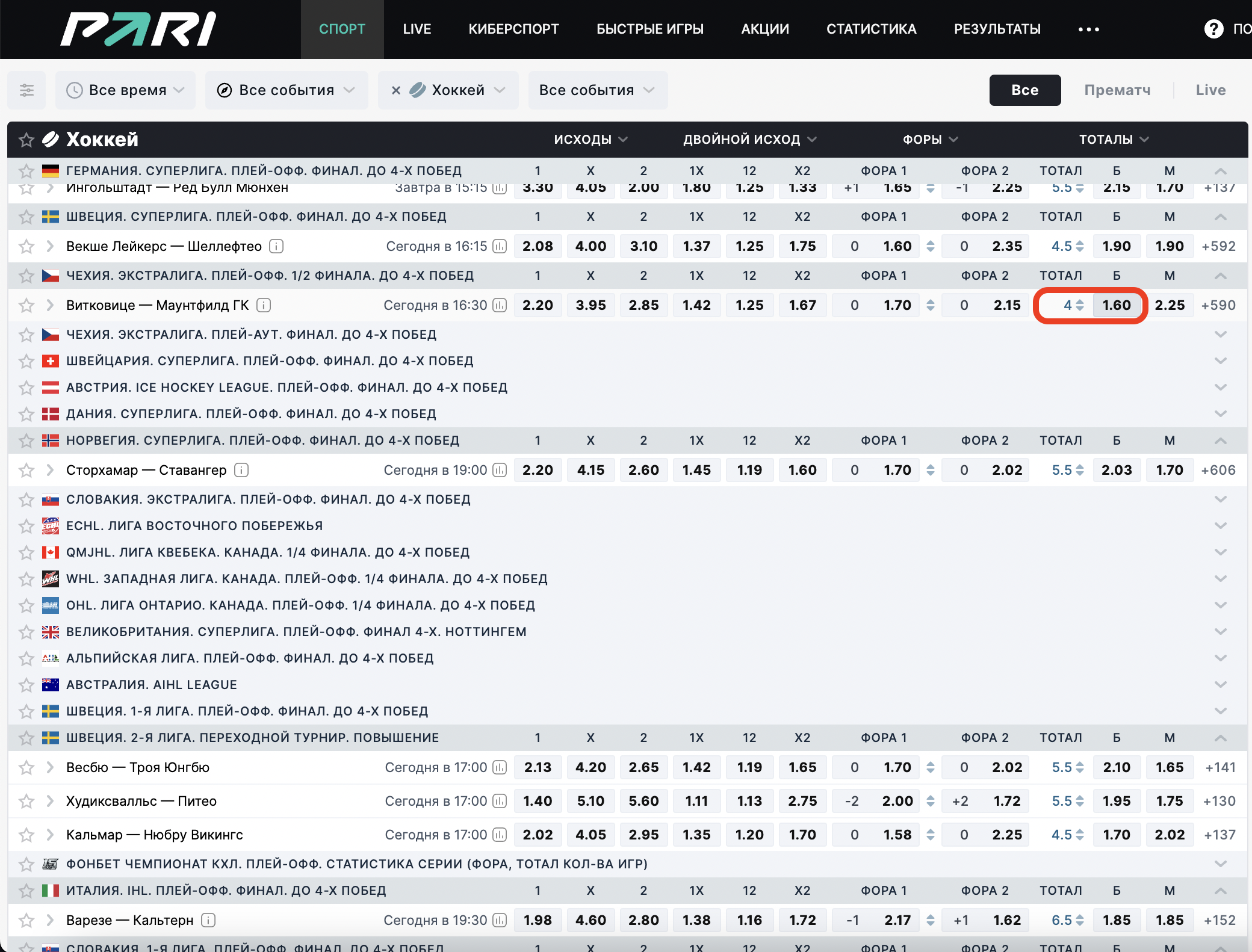
Task: Open the filter settings icon
Action: point(26,90)
